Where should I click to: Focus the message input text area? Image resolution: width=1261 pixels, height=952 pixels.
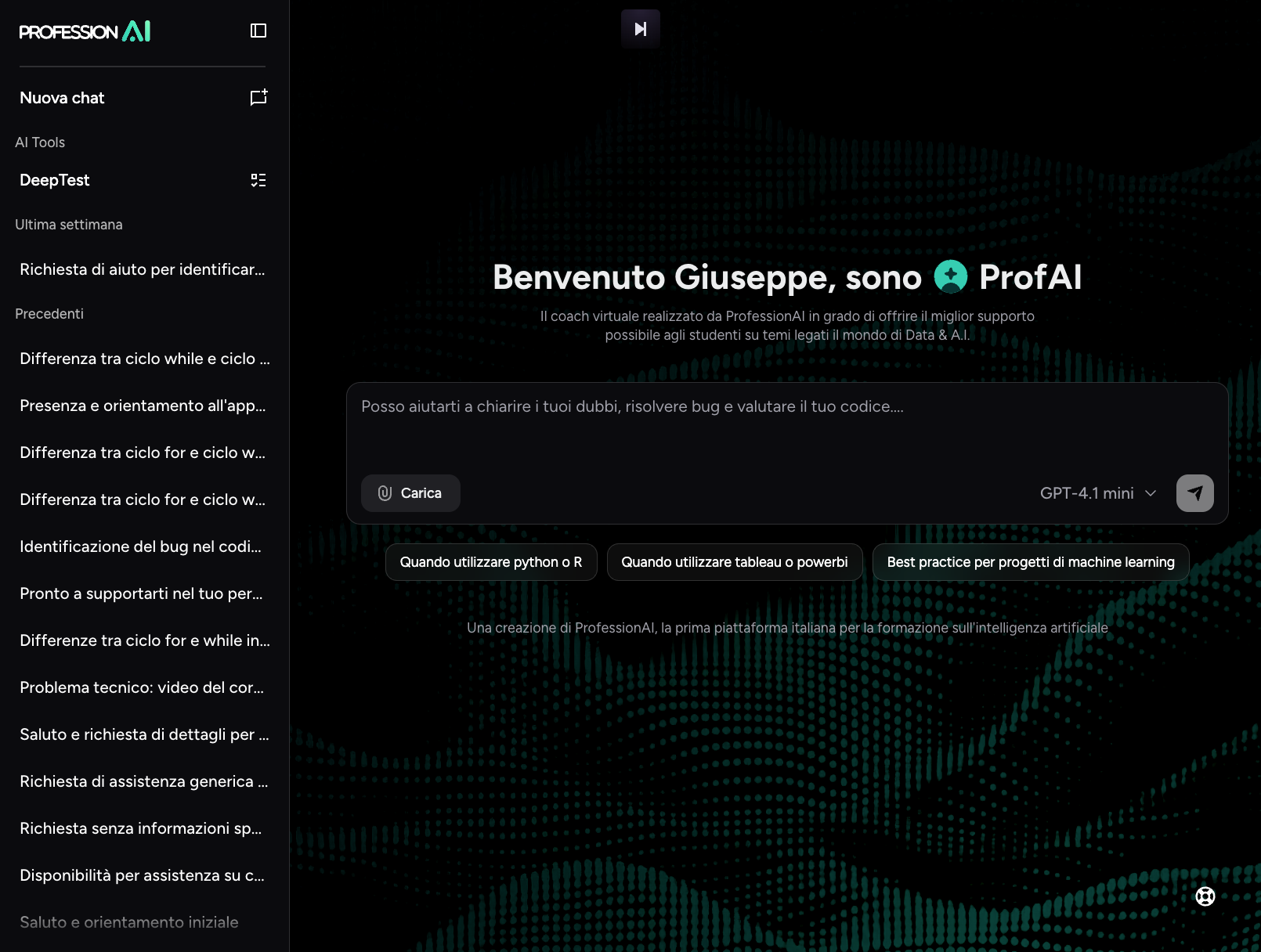click(x=787, y=427)
